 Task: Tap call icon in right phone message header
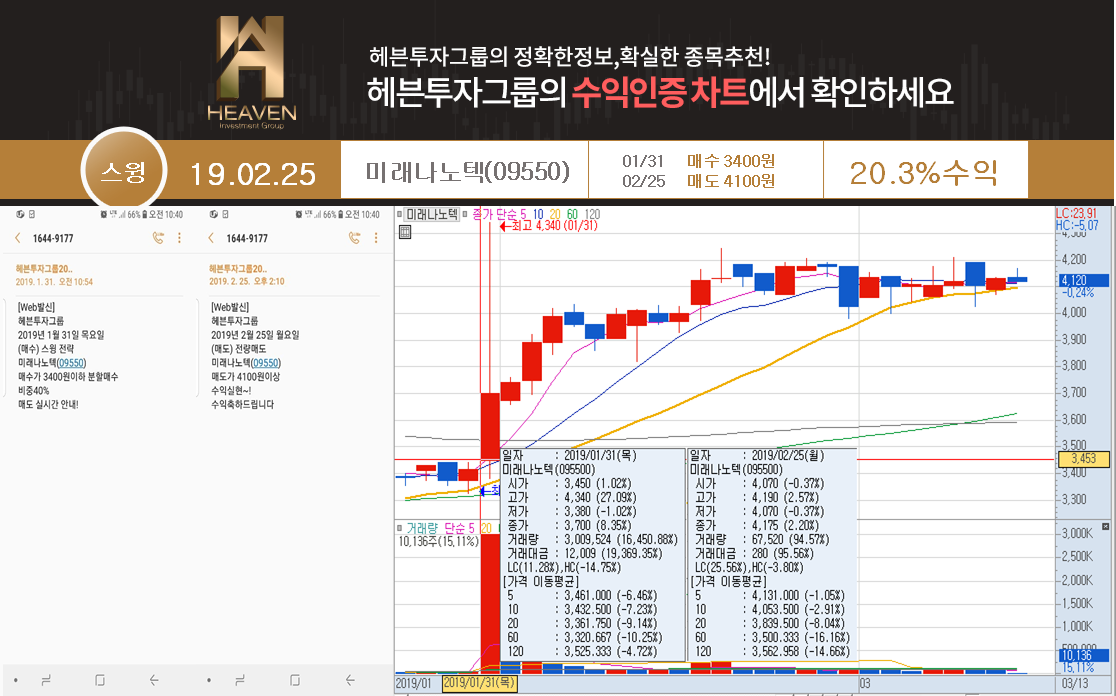354,238
